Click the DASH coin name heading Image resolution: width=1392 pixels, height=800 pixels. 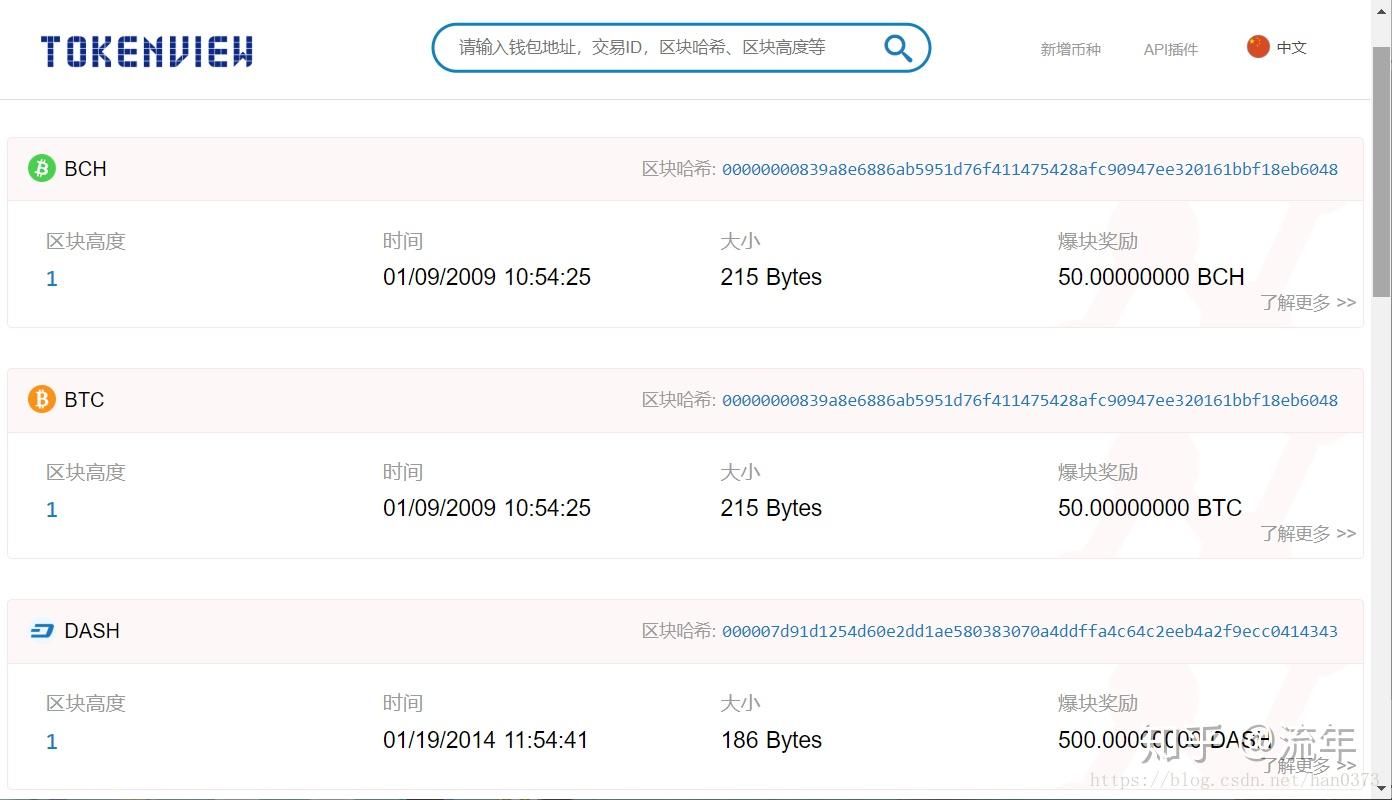click(92, 631)
